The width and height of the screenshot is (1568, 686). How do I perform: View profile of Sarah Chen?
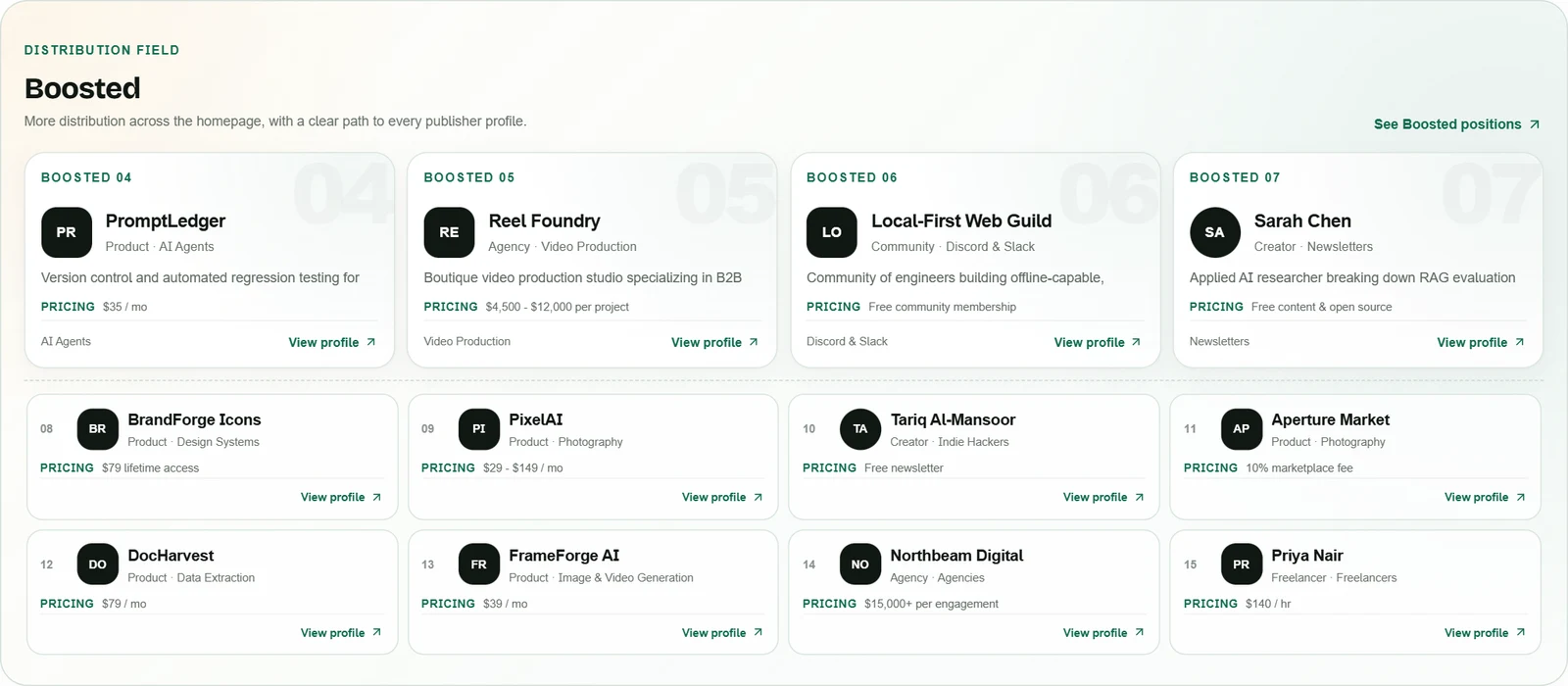pos(1480,342)
